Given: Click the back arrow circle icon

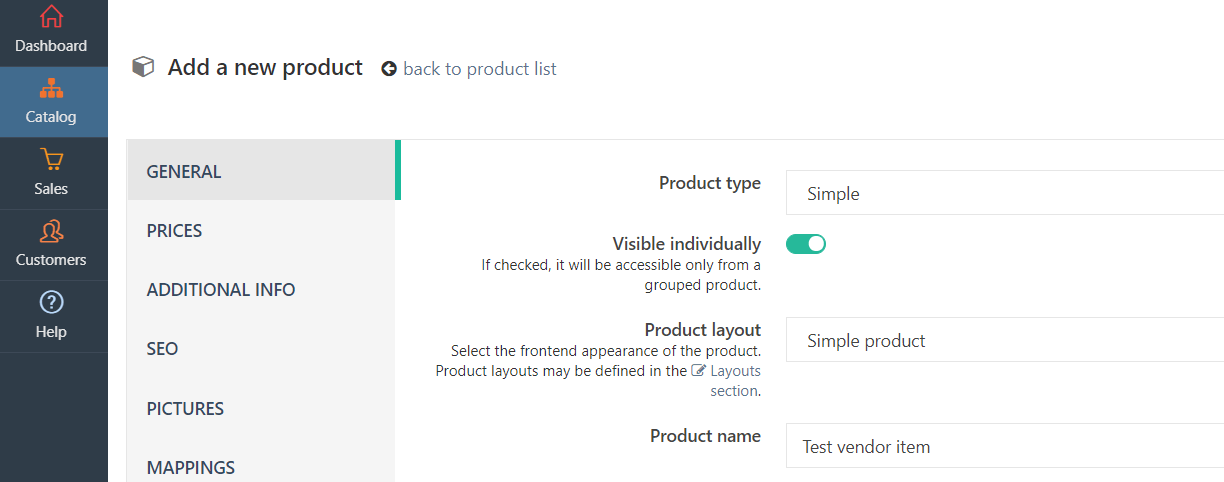Looking at the screenshot, I should point(389,69).
